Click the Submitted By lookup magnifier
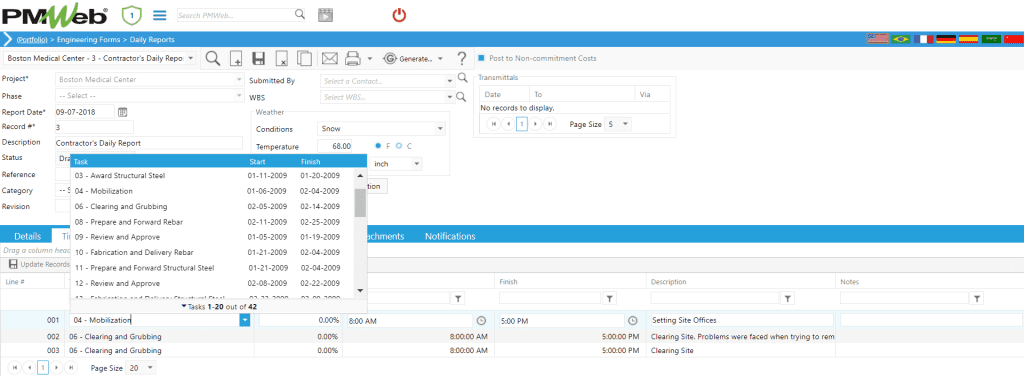1024x376 pixels. pos(462,79)
